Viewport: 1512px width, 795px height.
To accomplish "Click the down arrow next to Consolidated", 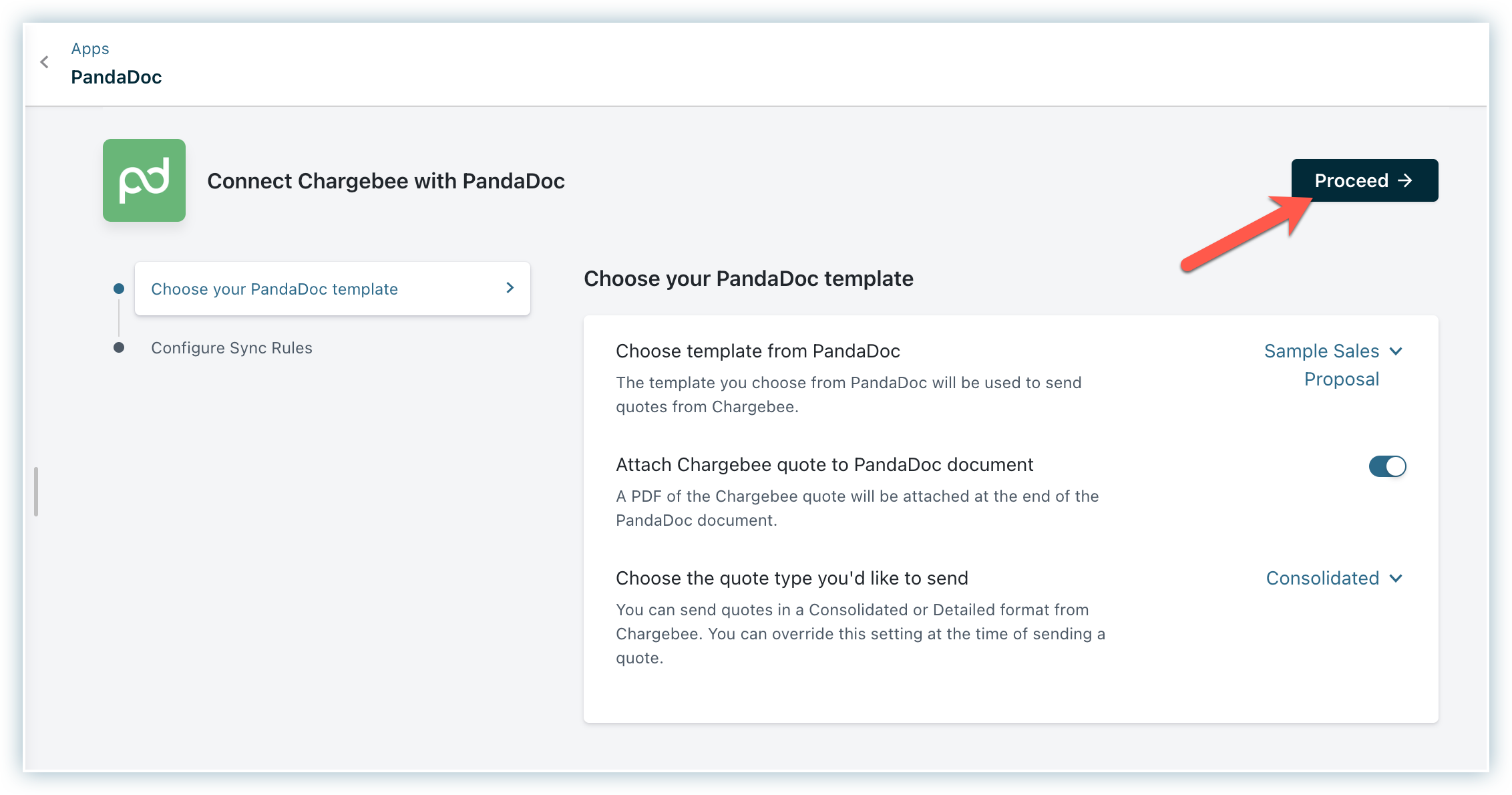I will [x=1396, y=579].
